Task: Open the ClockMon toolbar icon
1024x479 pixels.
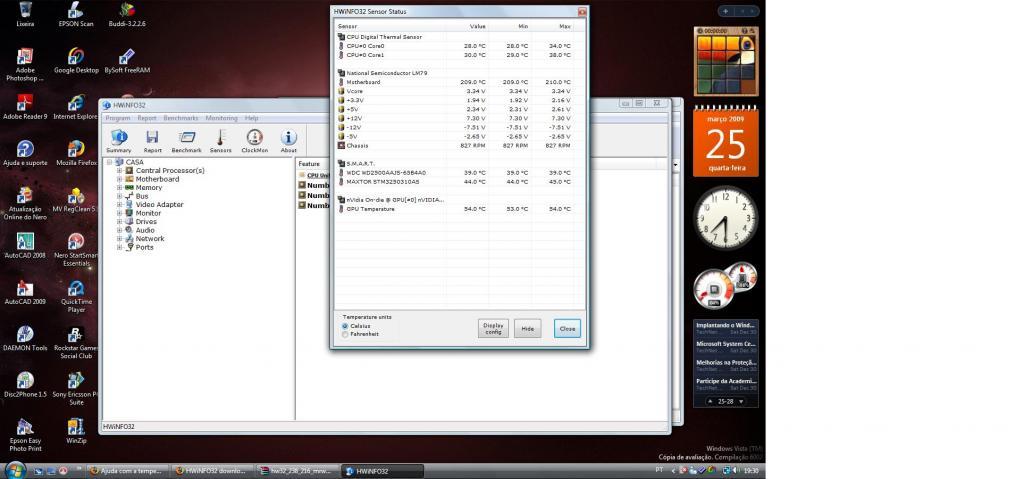Action: 255,141
